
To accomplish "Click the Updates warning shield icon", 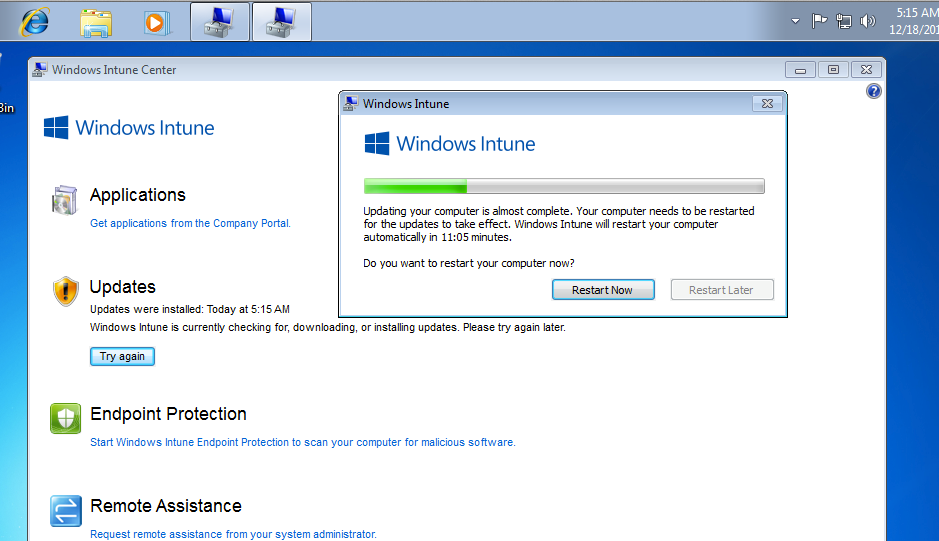I will (65, 291).
